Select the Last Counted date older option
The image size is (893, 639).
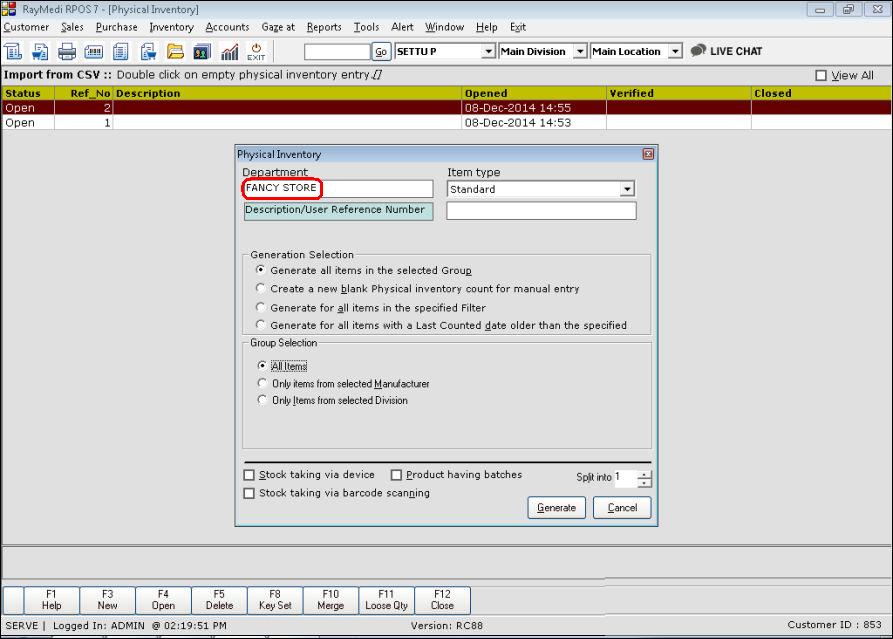click(260, 325)
